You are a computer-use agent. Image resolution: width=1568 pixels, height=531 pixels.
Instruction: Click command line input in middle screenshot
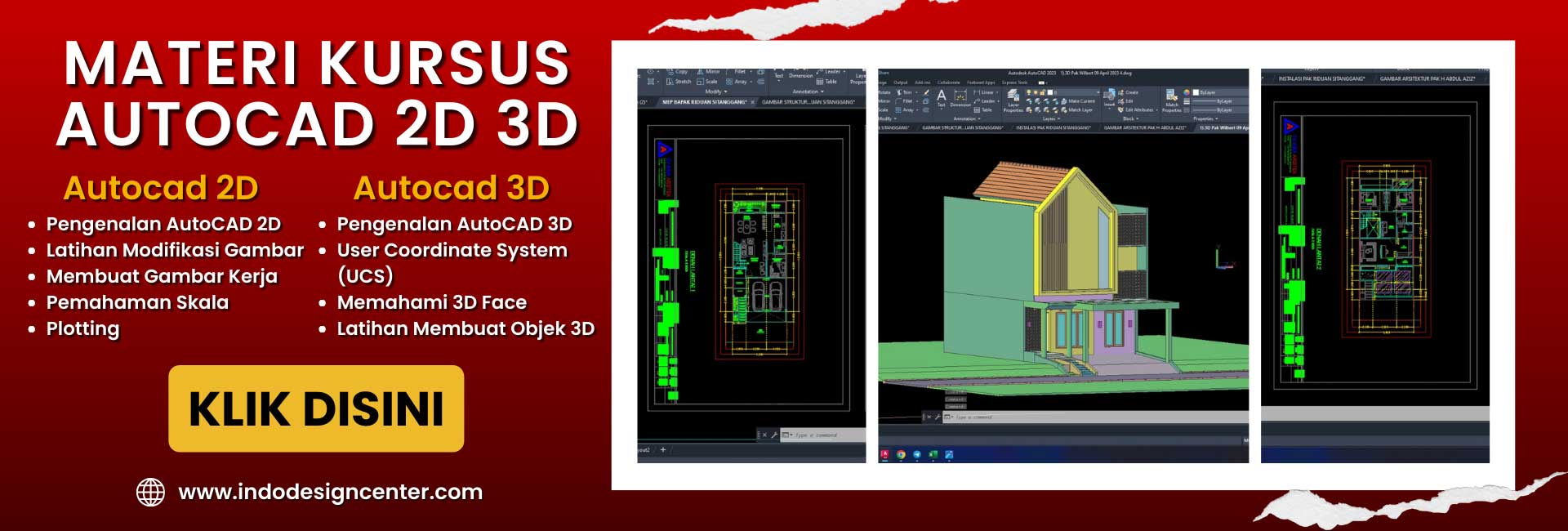tap(1094, 417)
